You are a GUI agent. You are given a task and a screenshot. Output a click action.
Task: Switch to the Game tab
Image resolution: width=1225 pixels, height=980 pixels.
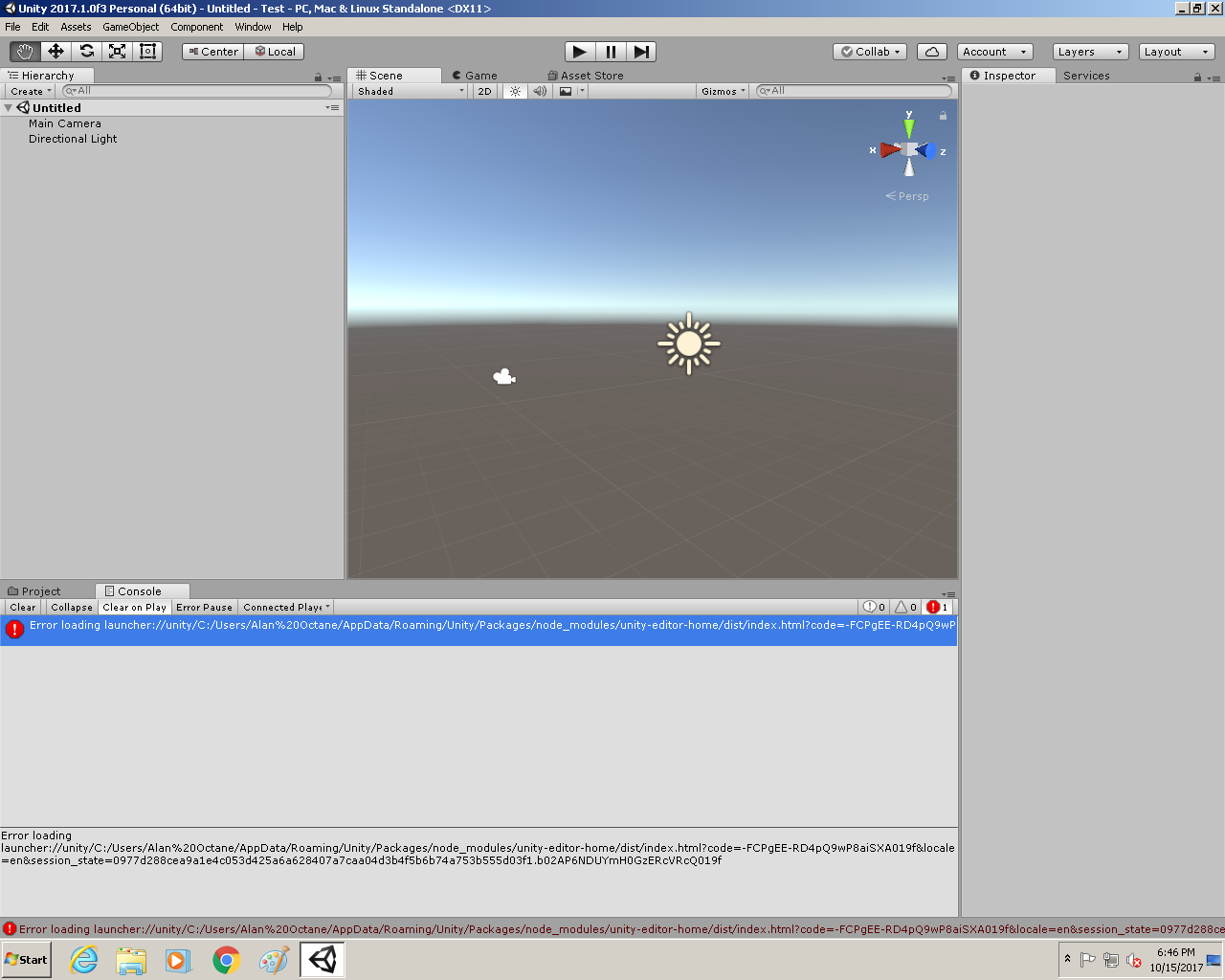(x=475, y=76)
